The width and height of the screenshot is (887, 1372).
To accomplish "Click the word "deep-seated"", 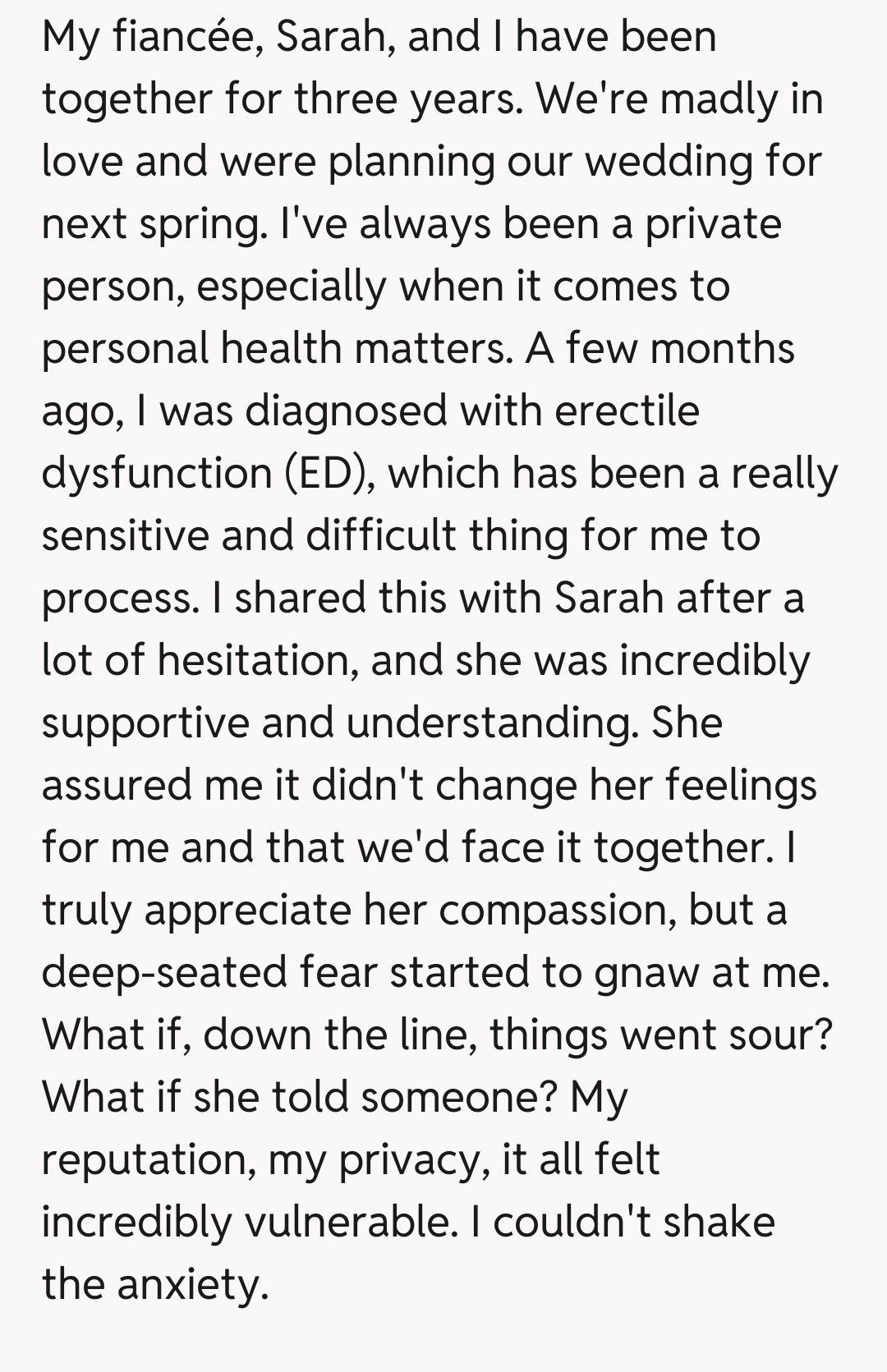I will click(163, 973).
